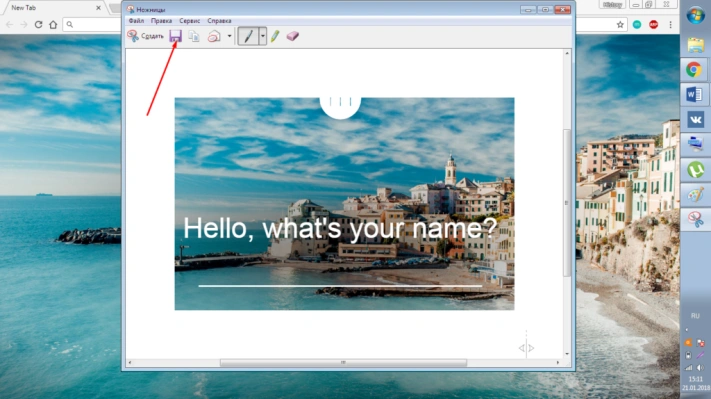
Task: Click the scroll left arrow in Snipping Tool
Action: pyautogui.click(x=130, y=363)
